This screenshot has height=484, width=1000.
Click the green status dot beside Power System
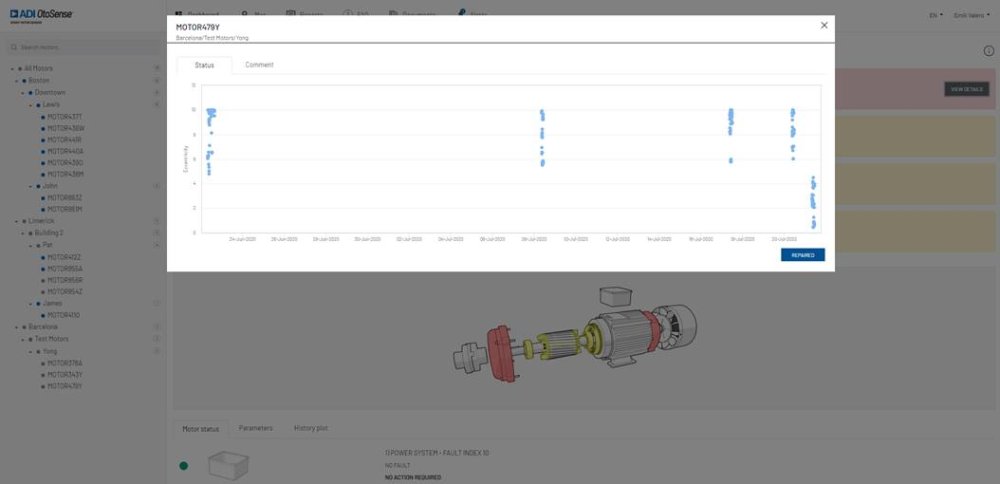[184, 466]
